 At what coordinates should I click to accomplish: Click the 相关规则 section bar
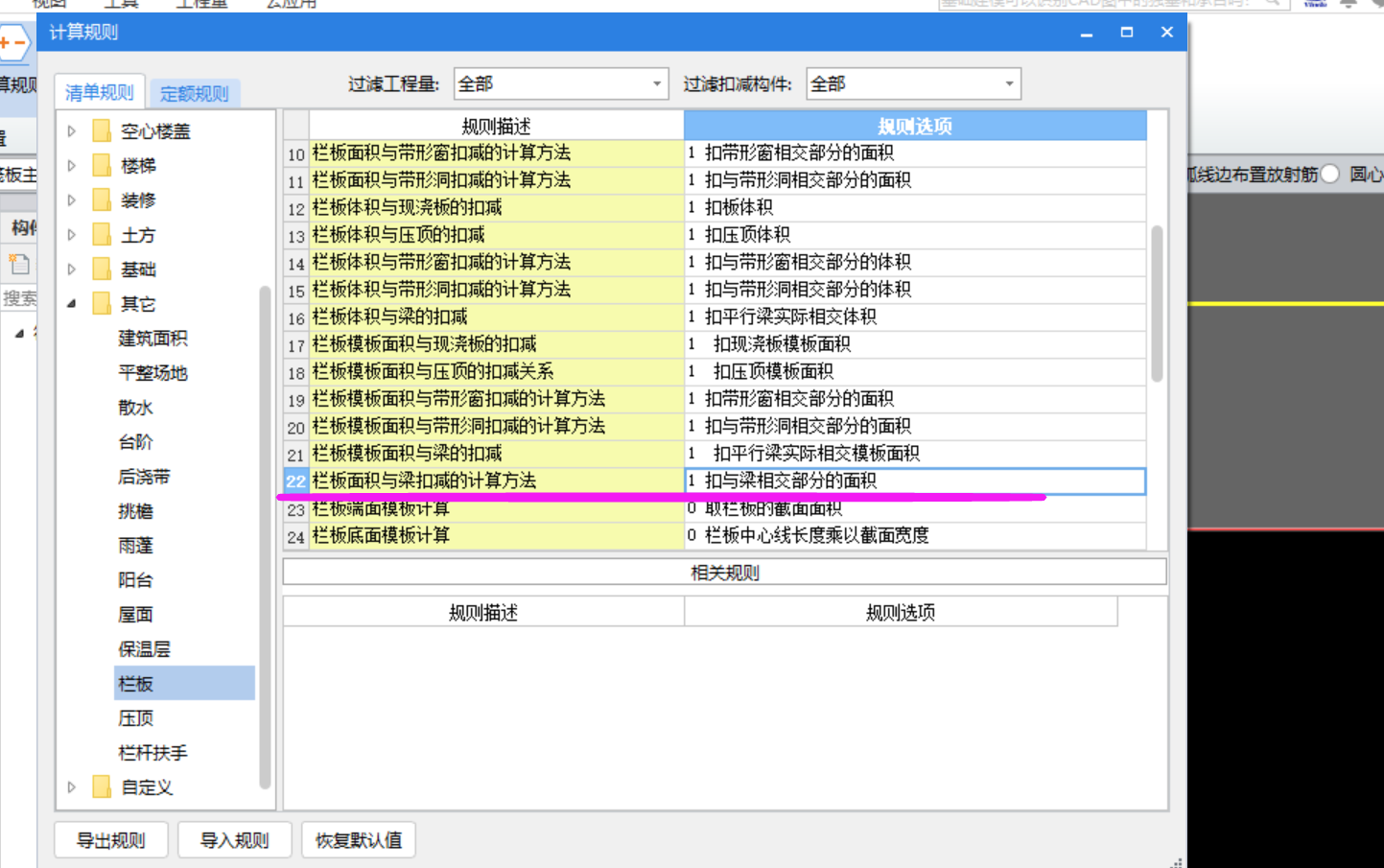[x=725, y=573]
